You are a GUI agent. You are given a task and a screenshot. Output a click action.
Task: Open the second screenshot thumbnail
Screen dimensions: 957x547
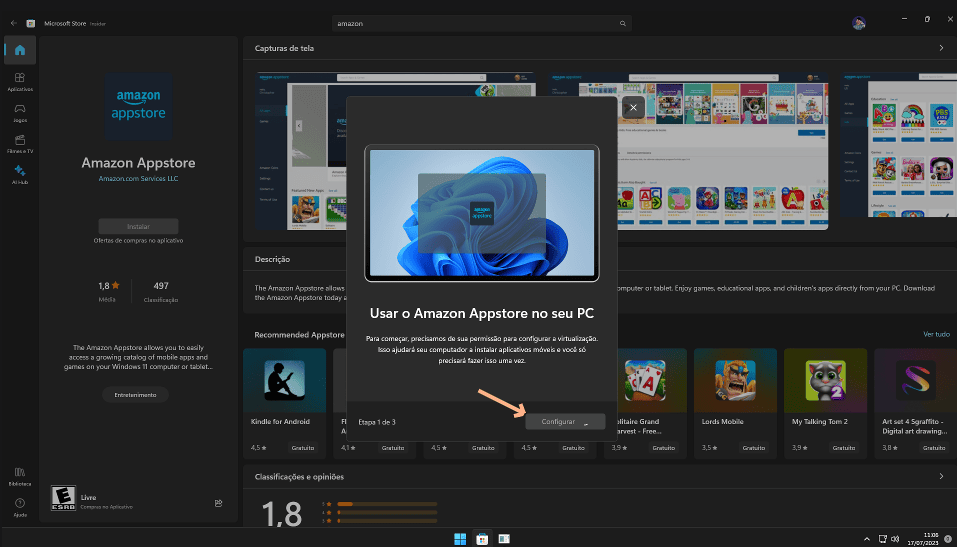tap(688, 151)
